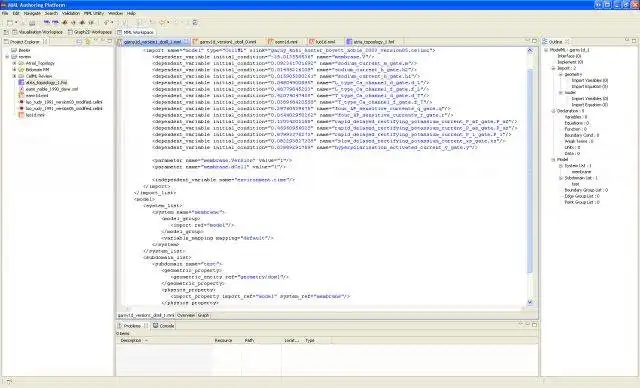Collapse the Model node in Outline

pos(553,160)
